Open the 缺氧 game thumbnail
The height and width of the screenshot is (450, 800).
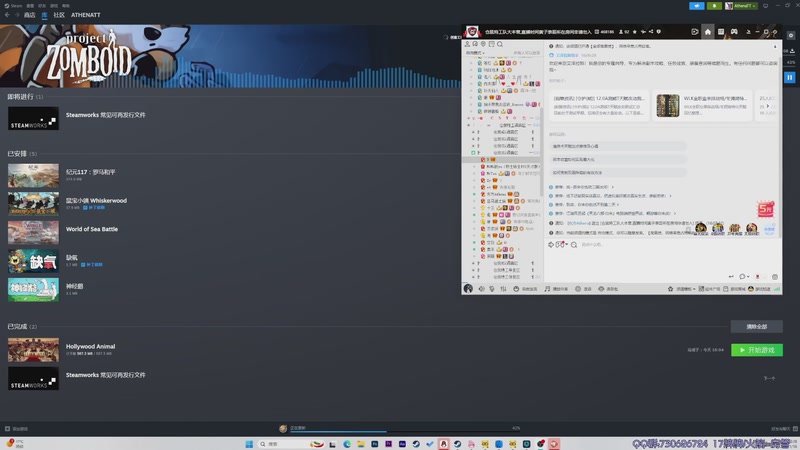pos(33,261)
